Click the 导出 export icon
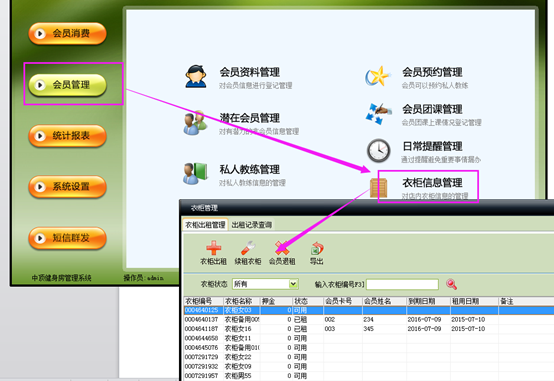 click(x=317, y=249)
